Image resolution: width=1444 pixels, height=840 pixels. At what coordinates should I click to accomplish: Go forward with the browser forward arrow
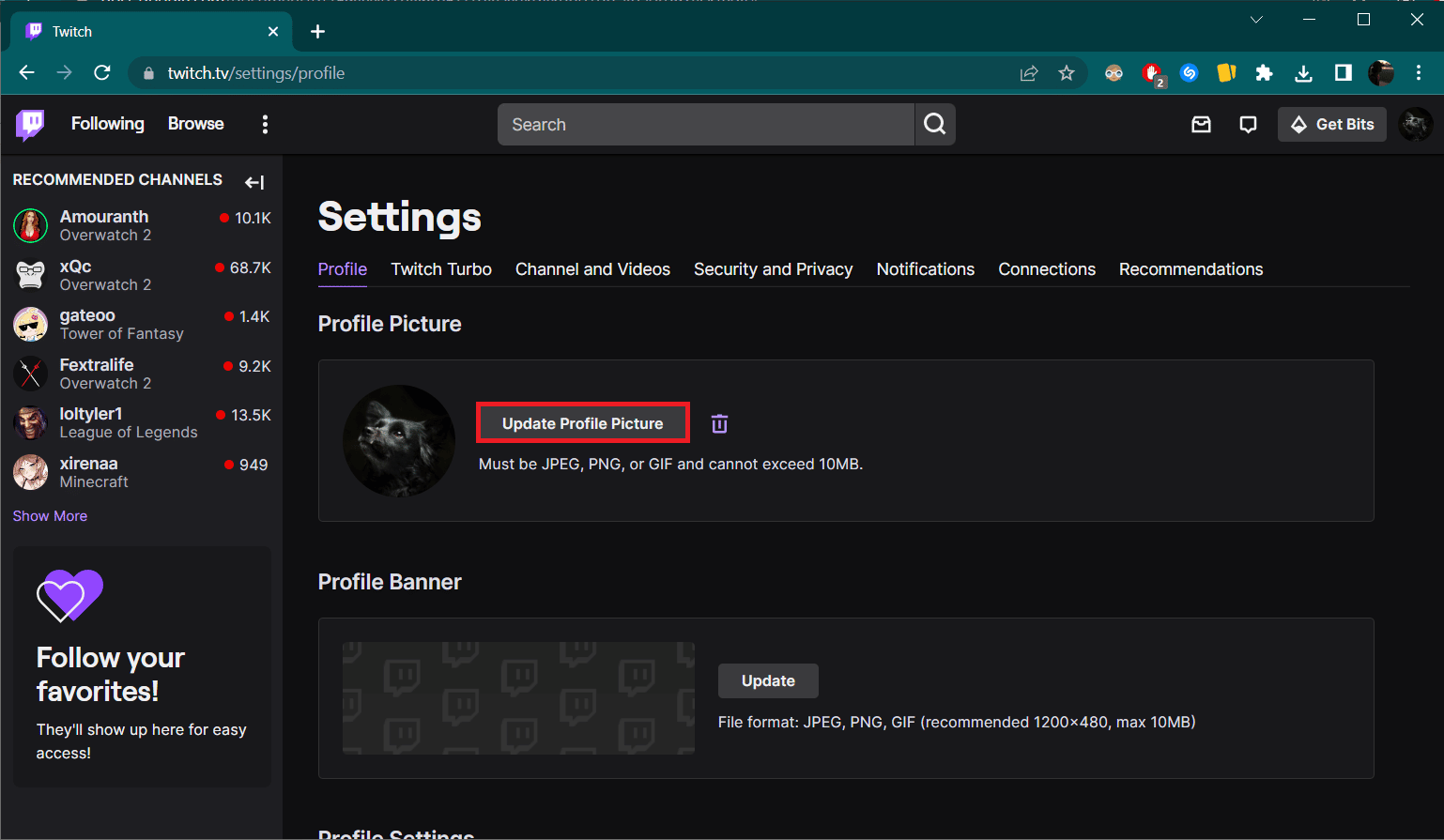pyautogui.click(x=64, y=73)
